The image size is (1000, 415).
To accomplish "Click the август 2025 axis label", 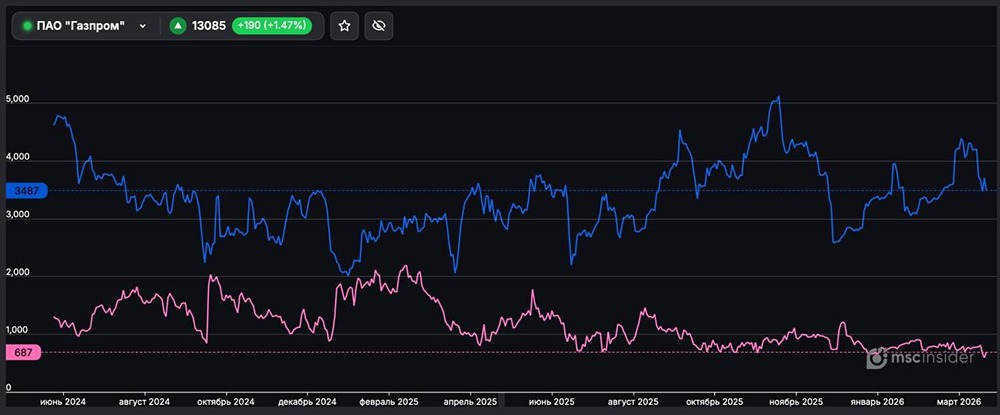I will [635, 402].
